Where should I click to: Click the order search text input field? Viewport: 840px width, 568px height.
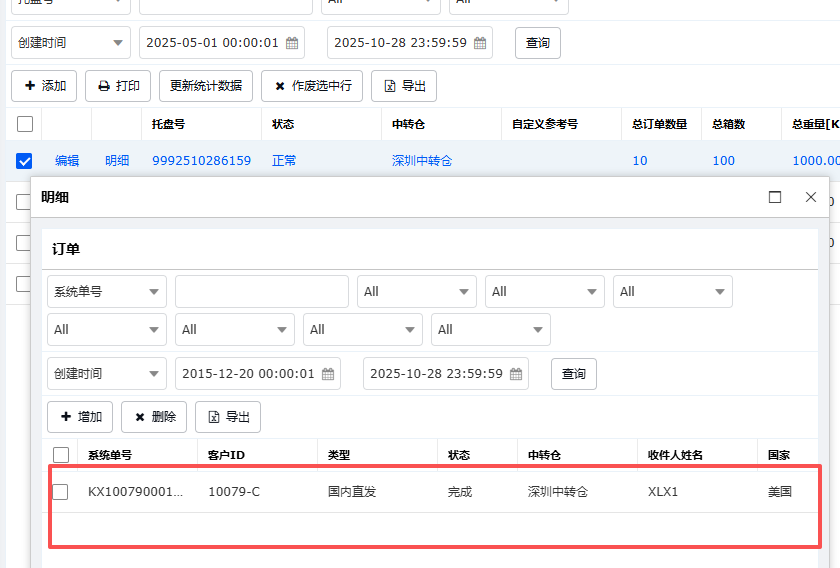(261, 292)
